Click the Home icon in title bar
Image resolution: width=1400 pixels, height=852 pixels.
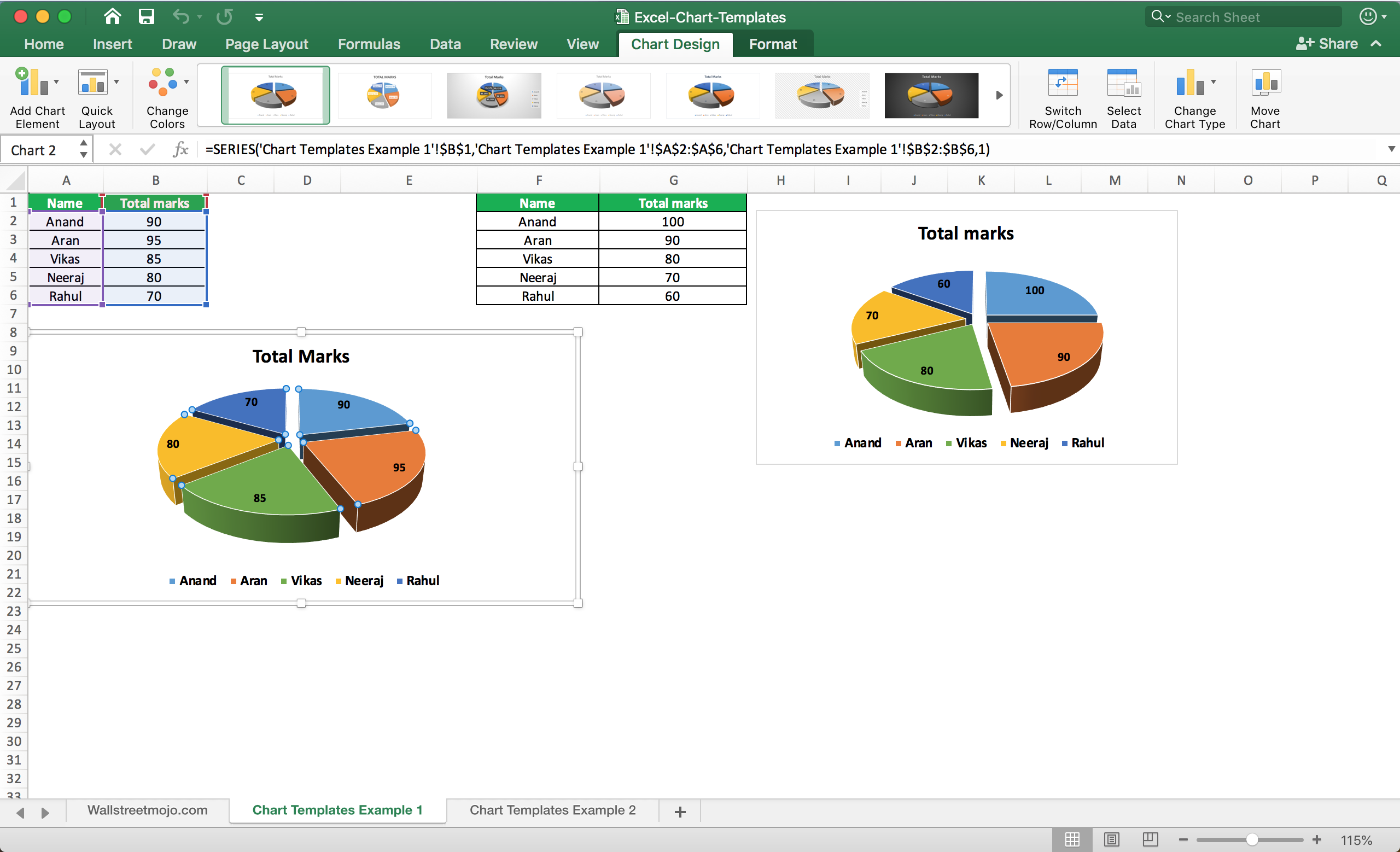113,16
